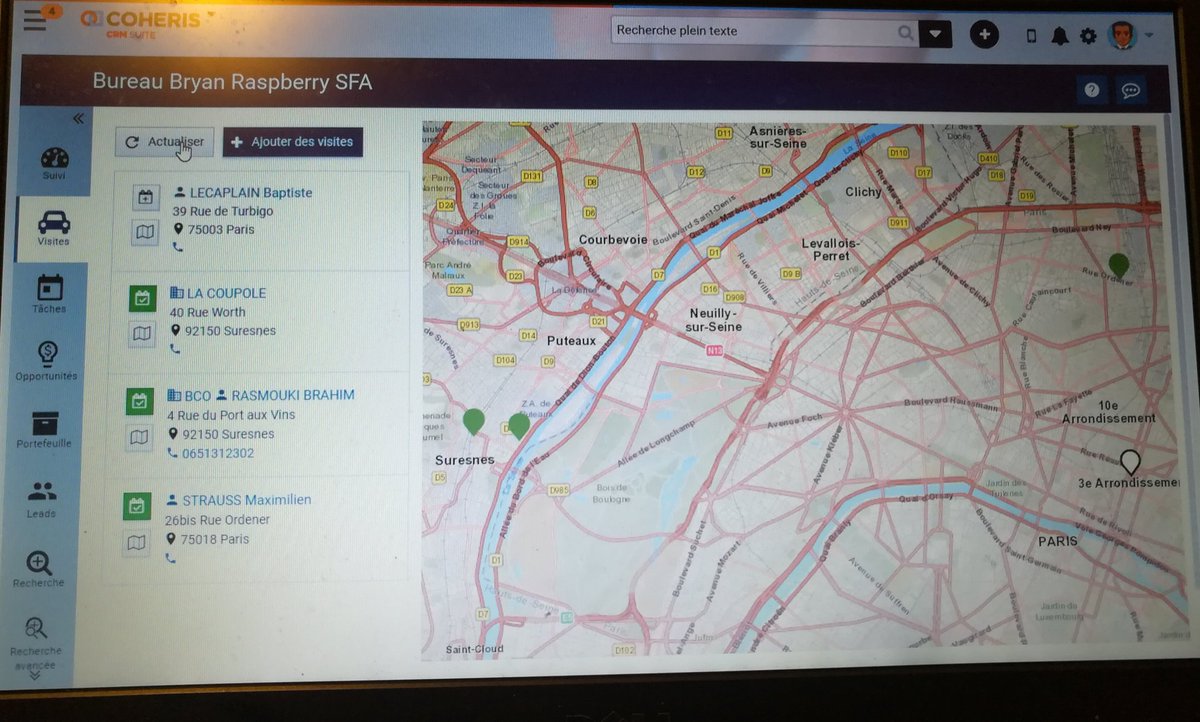Open the mobile device icon

[1032, 36]
